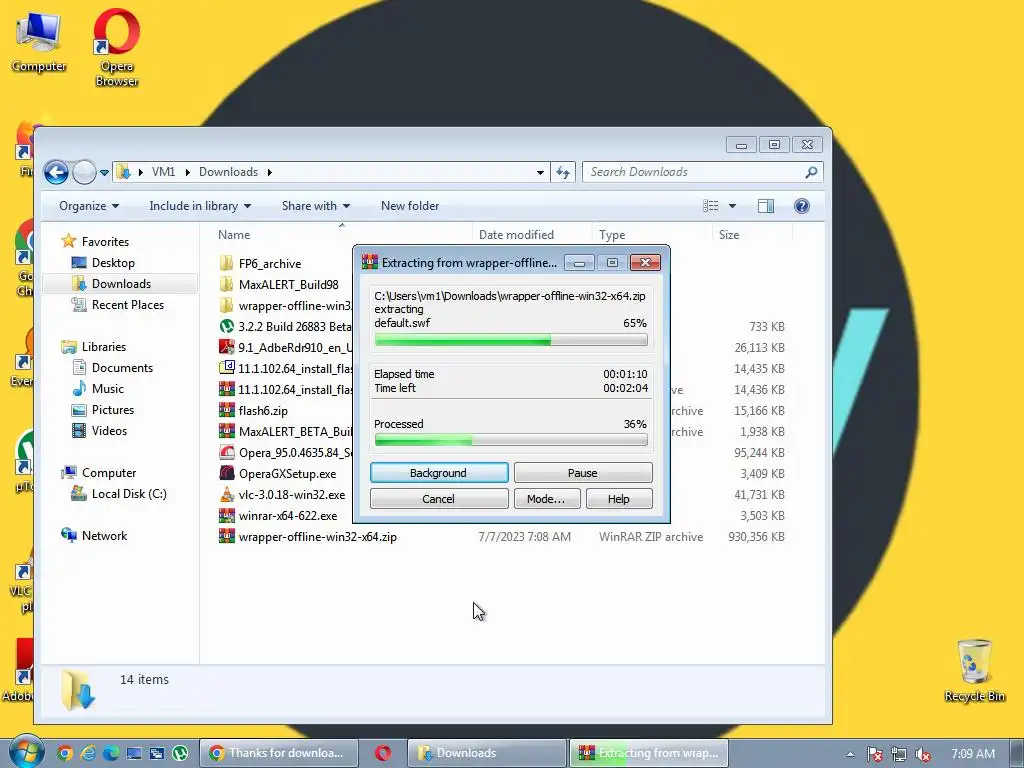
Task: Select Favorites in navigation pane
Action: (105, 242)
